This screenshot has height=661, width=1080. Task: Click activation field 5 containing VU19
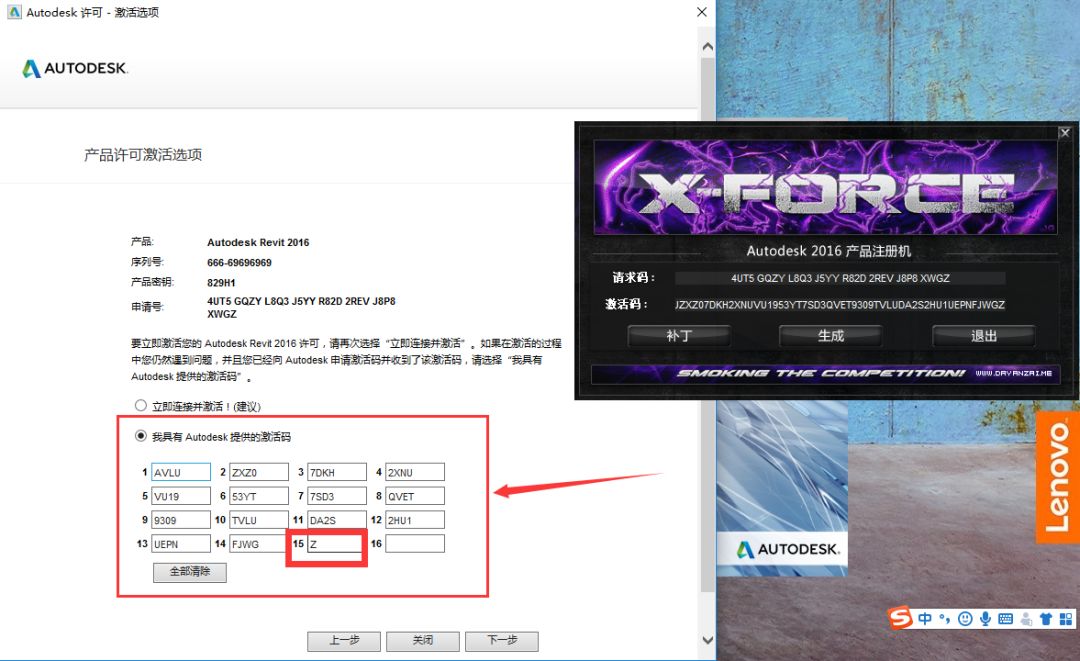pyautogui.click(x=181, y=496)
